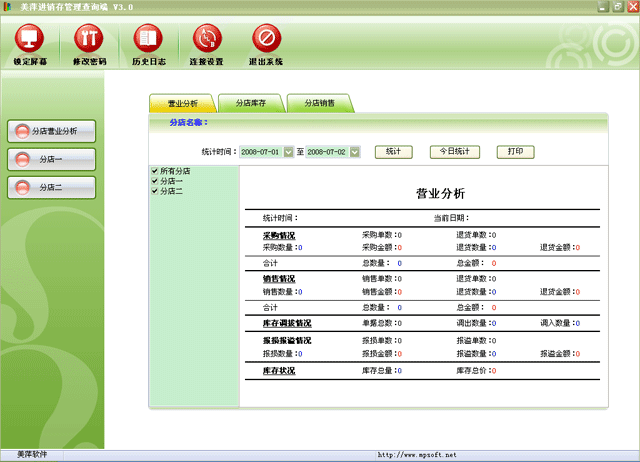Click the 统计 button
640x462 pixels.
[394, 152]
